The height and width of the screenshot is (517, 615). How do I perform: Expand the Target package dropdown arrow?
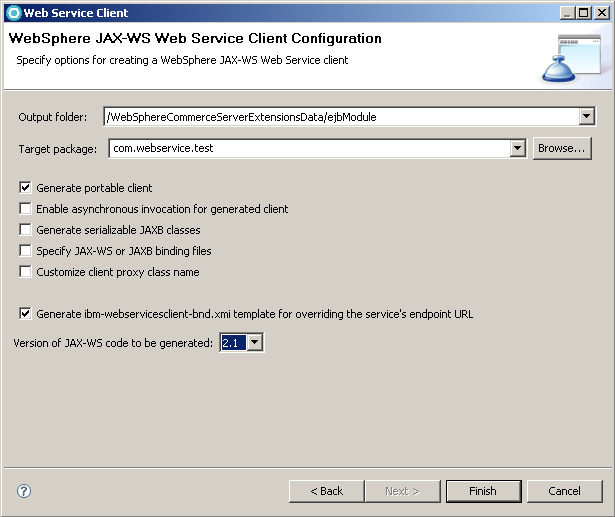(x=517, y=149)
